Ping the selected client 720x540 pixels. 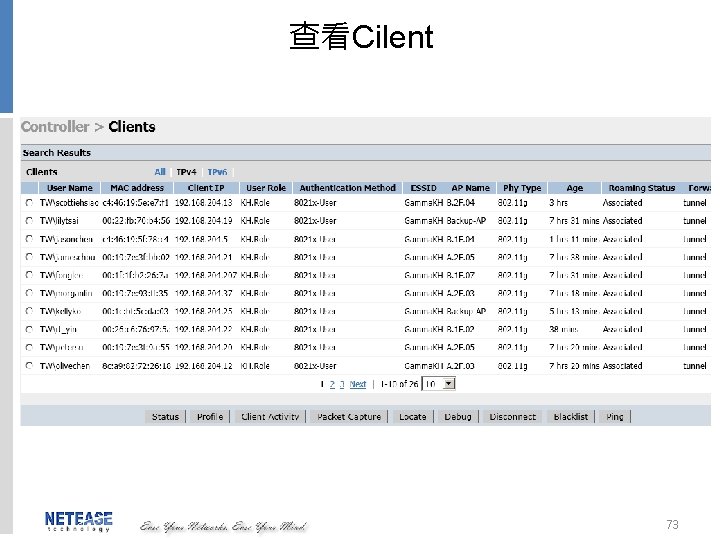coord(615,417)
